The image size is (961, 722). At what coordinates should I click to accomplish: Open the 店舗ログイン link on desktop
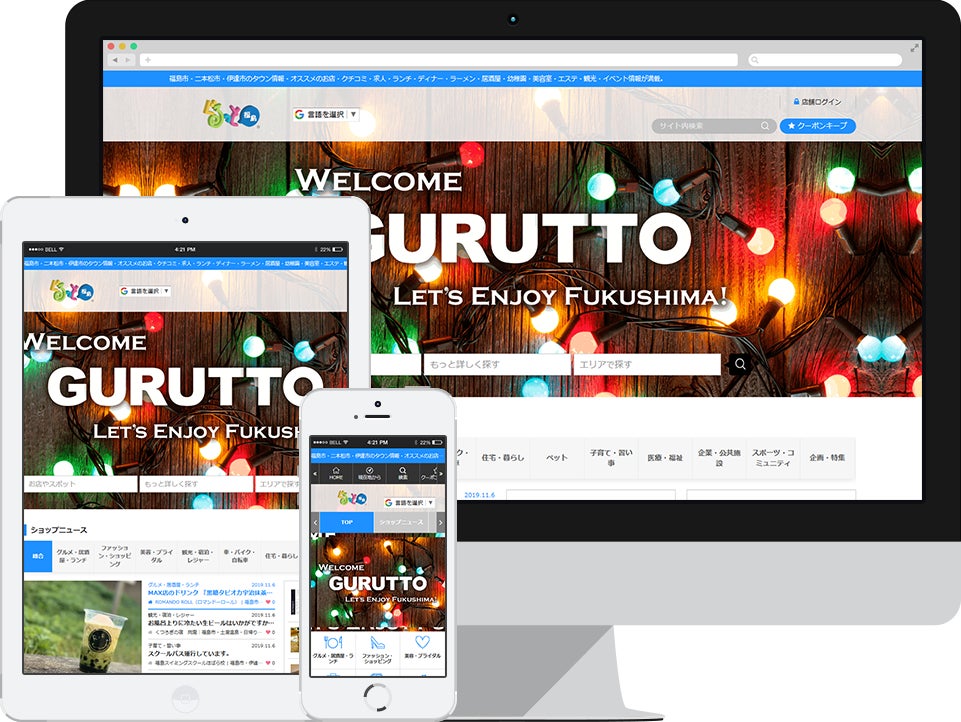click(x=816, y=102)
